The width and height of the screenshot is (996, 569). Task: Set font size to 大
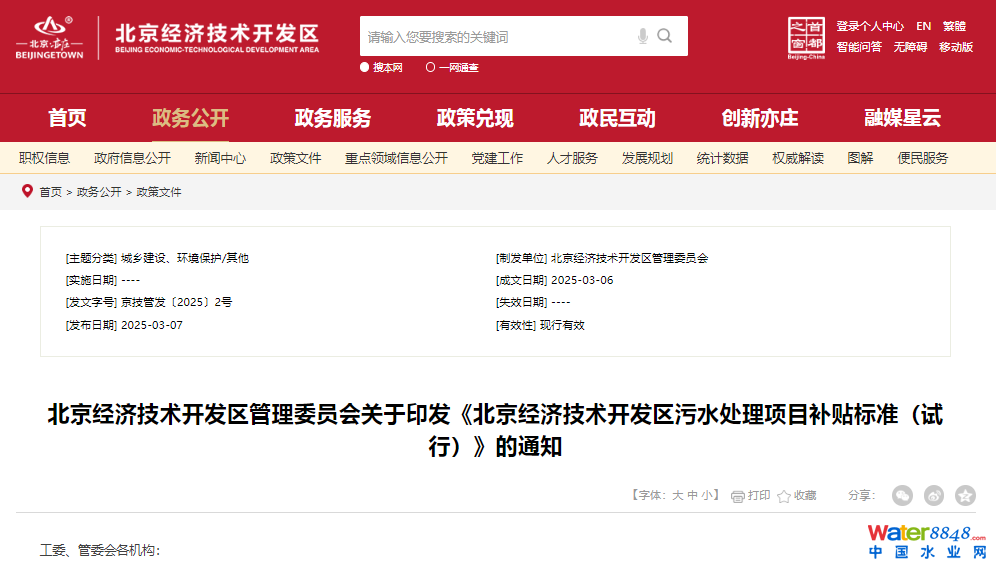click(677, 495)
